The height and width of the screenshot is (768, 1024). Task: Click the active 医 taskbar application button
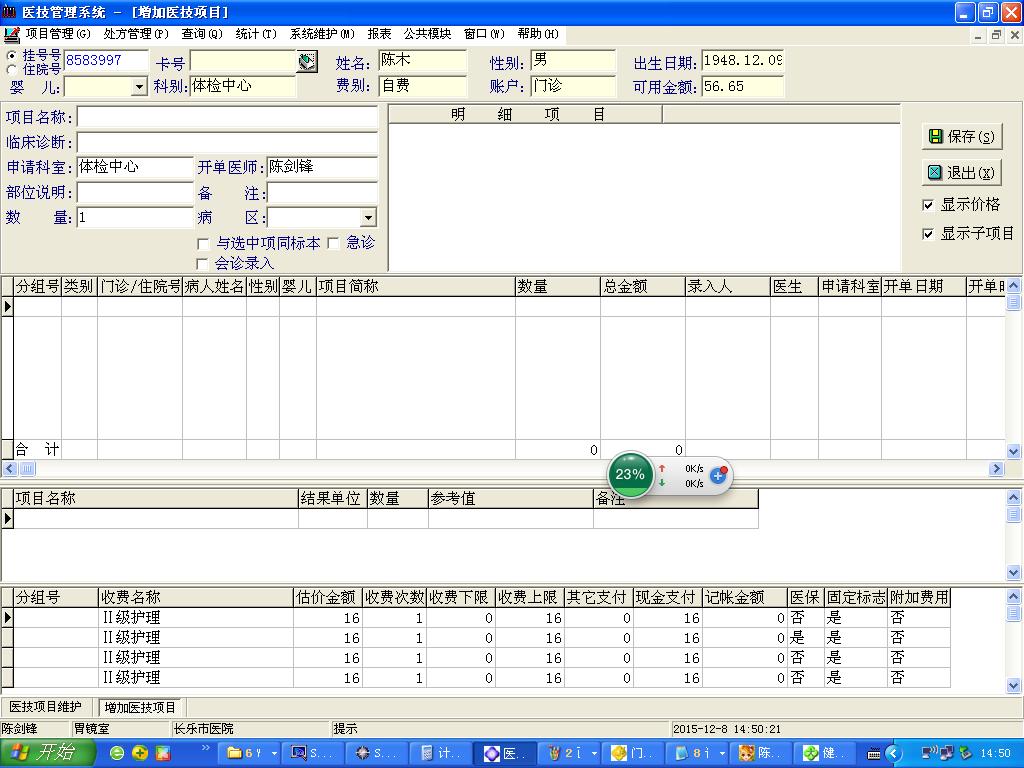506,753
